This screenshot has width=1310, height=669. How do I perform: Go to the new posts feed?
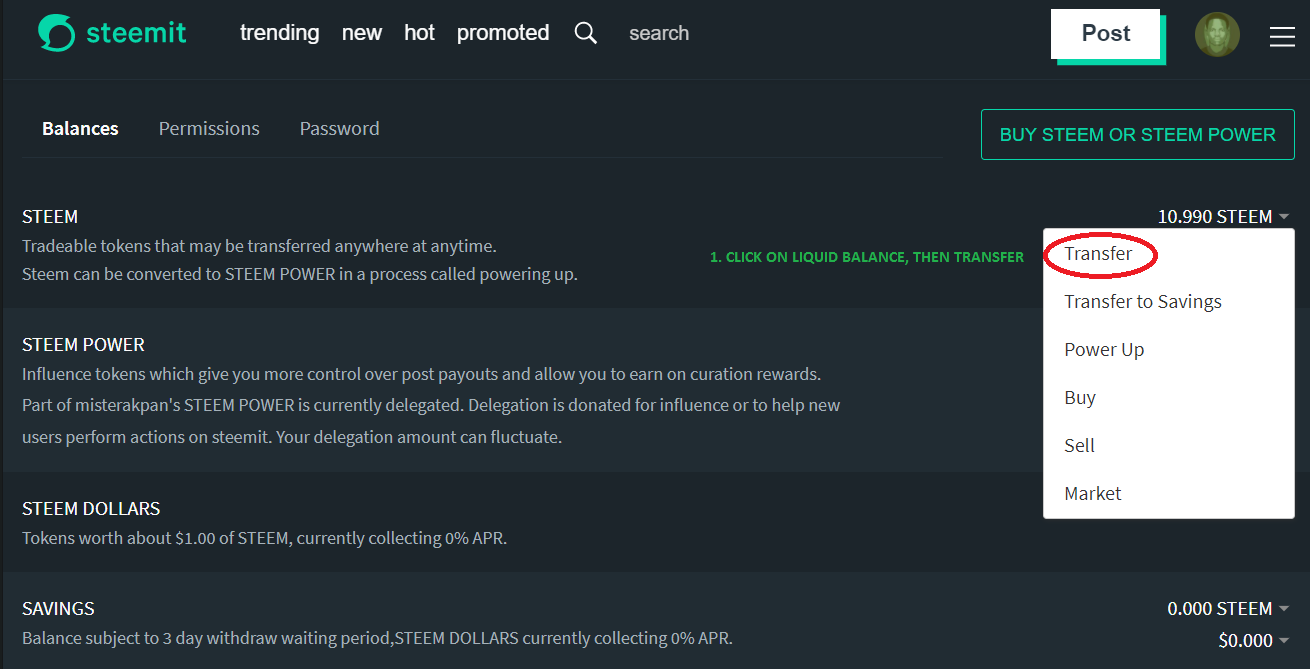(x=362, y=33)
